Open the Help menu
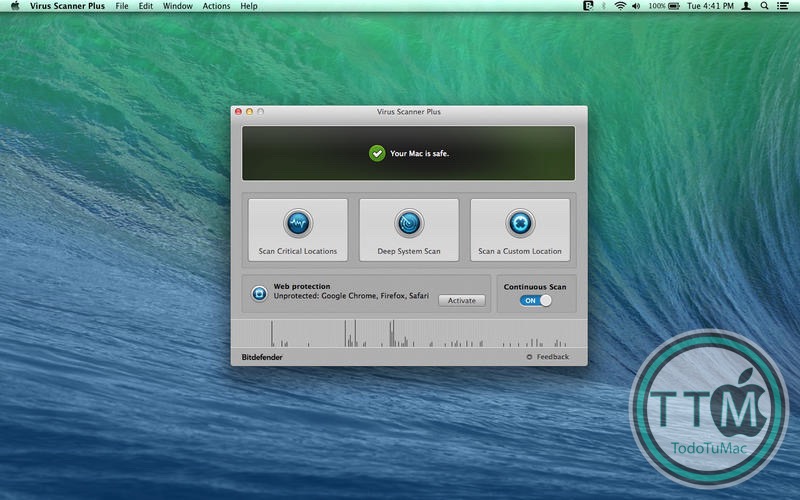 tap(249, 6)
